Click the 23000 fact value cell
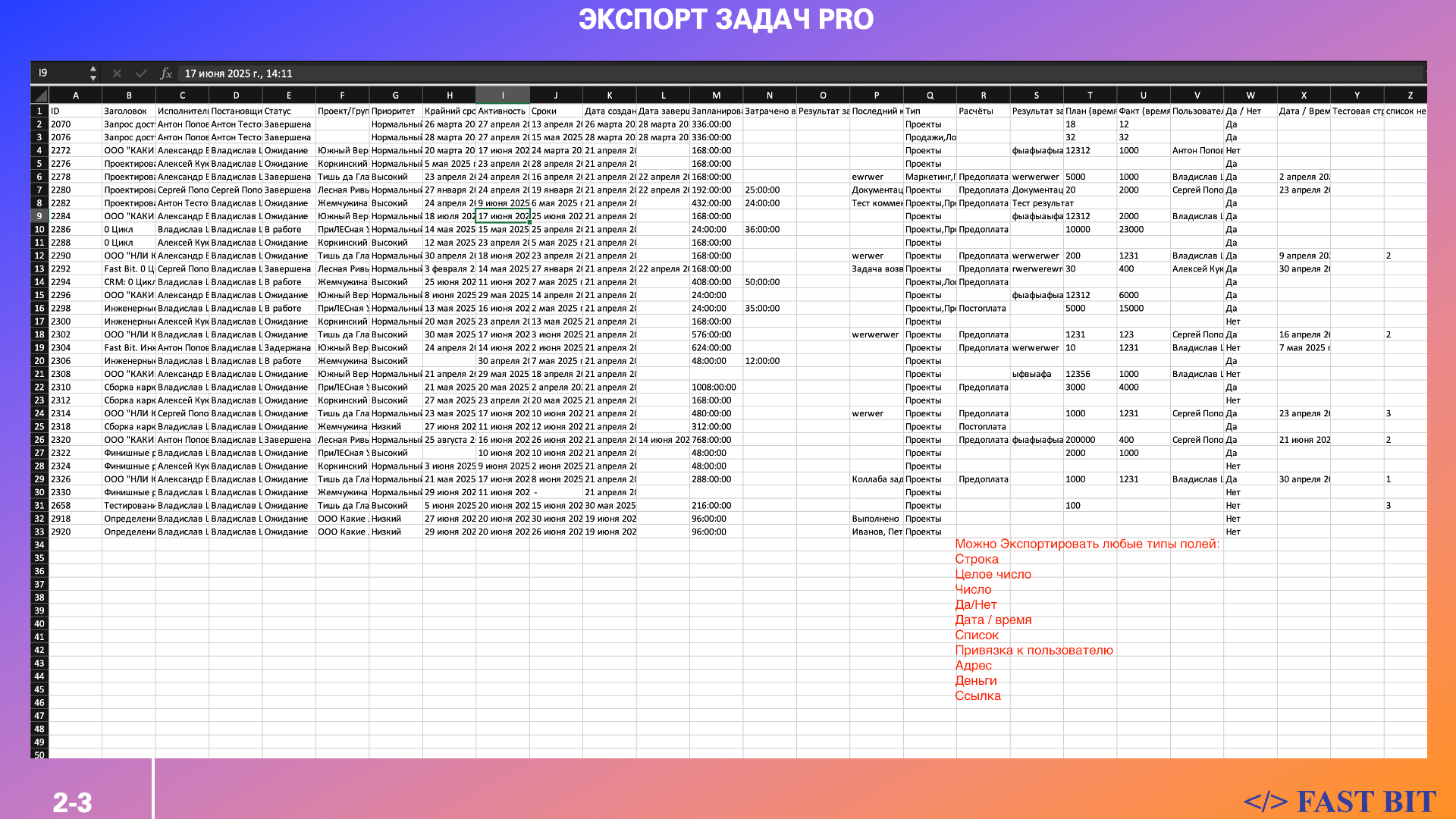Image resolution: width=1456 pixels, height=819 pixels. (1144, 229)
